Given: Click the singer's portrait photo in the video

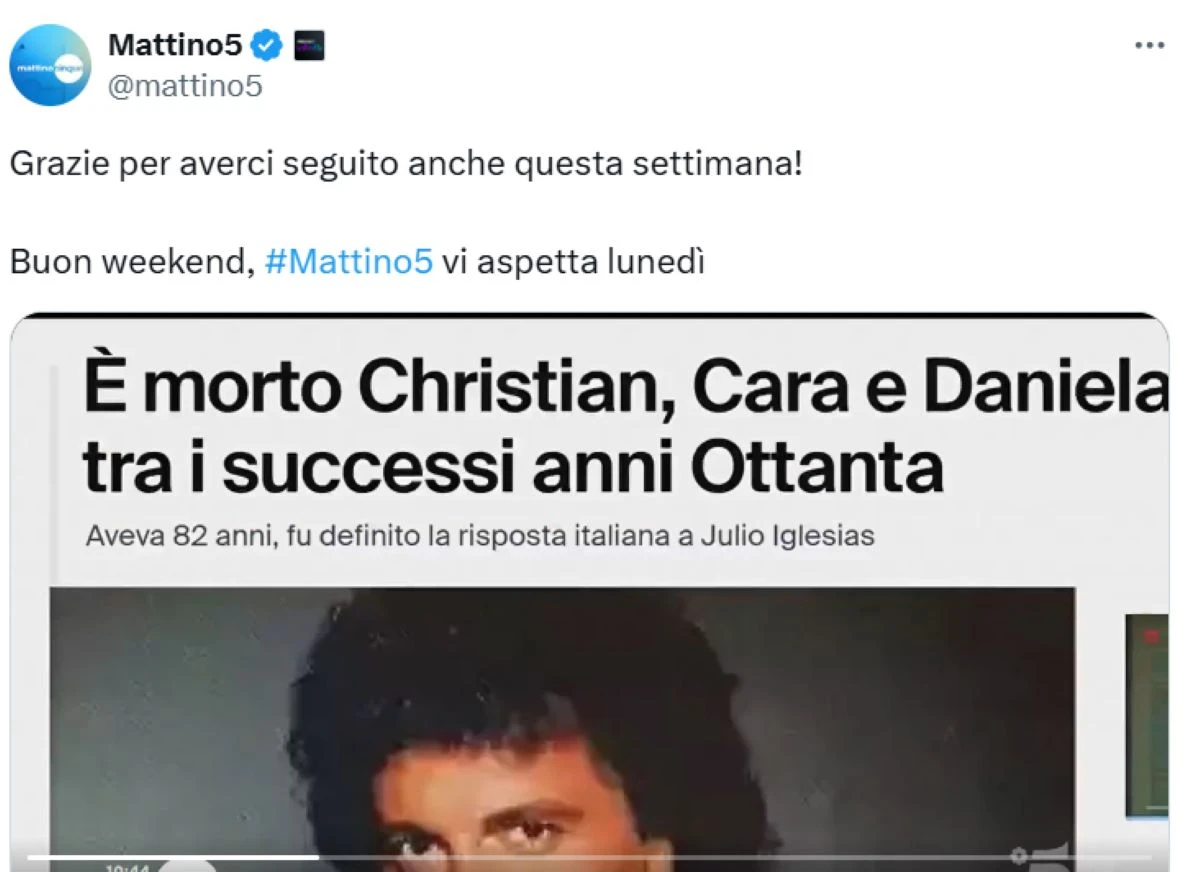Looking at the screenshot, I should pos(562,728).
